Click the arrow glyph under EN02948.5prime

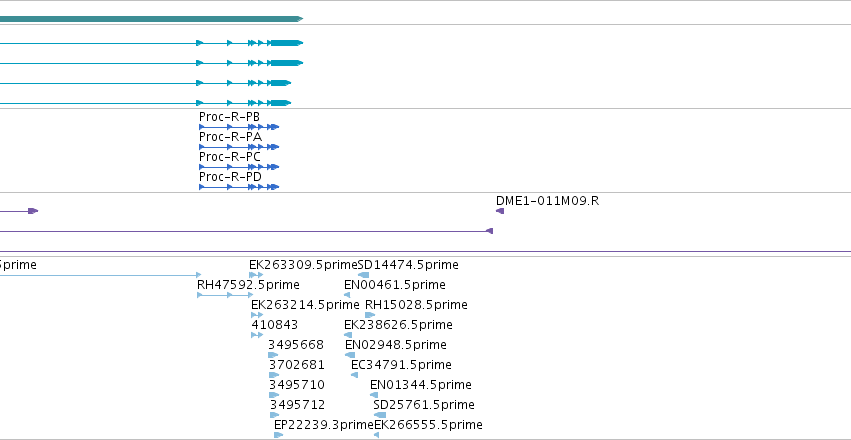(350, 355)
